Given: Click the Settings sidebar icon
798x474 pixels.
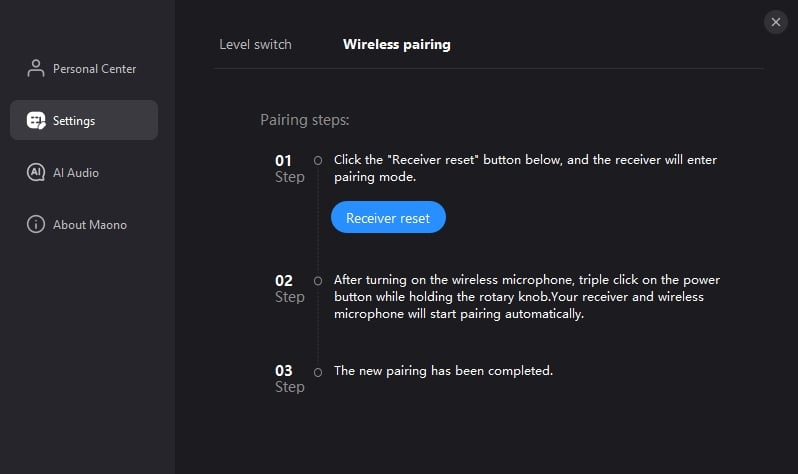Looking at the screenshot, I should tap(36, 121).
